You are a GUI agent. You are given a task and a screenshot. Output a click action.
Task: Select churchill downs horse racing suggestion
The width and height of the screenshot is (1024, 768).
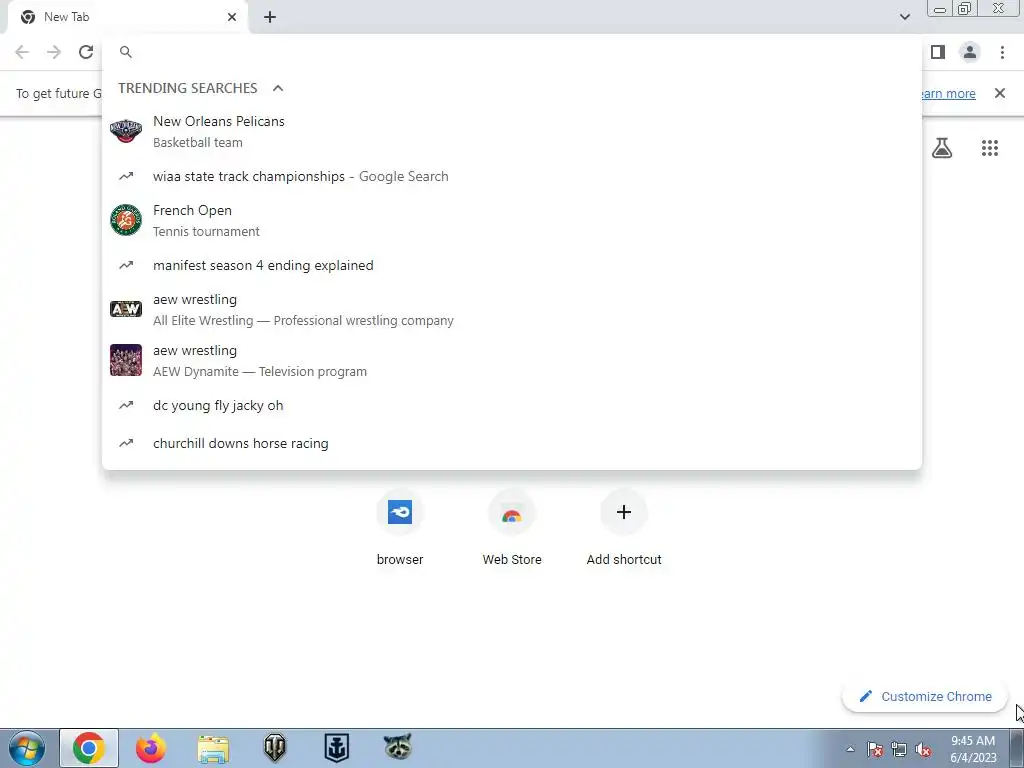coord(512,443)
